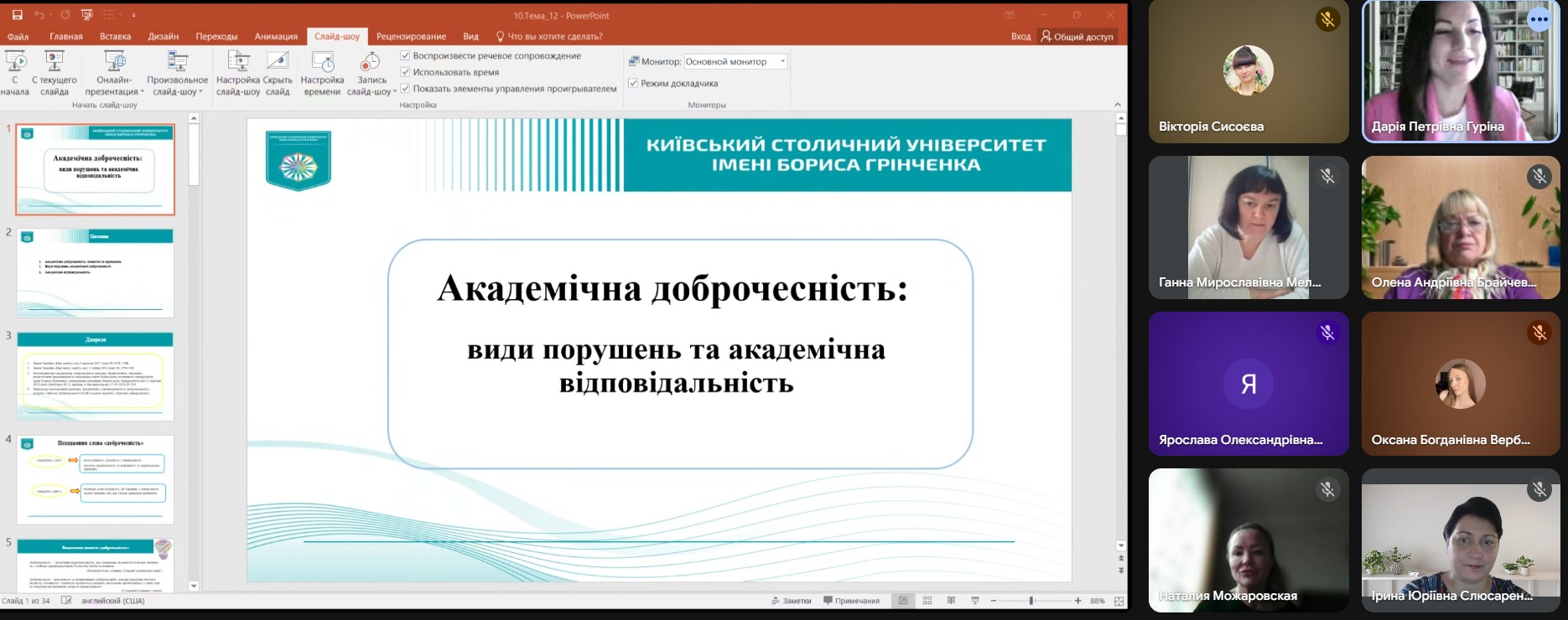The width and height of the screenshot is (1568, 620).
Task: Click the save icon in title bar
Action: point(17,15)
